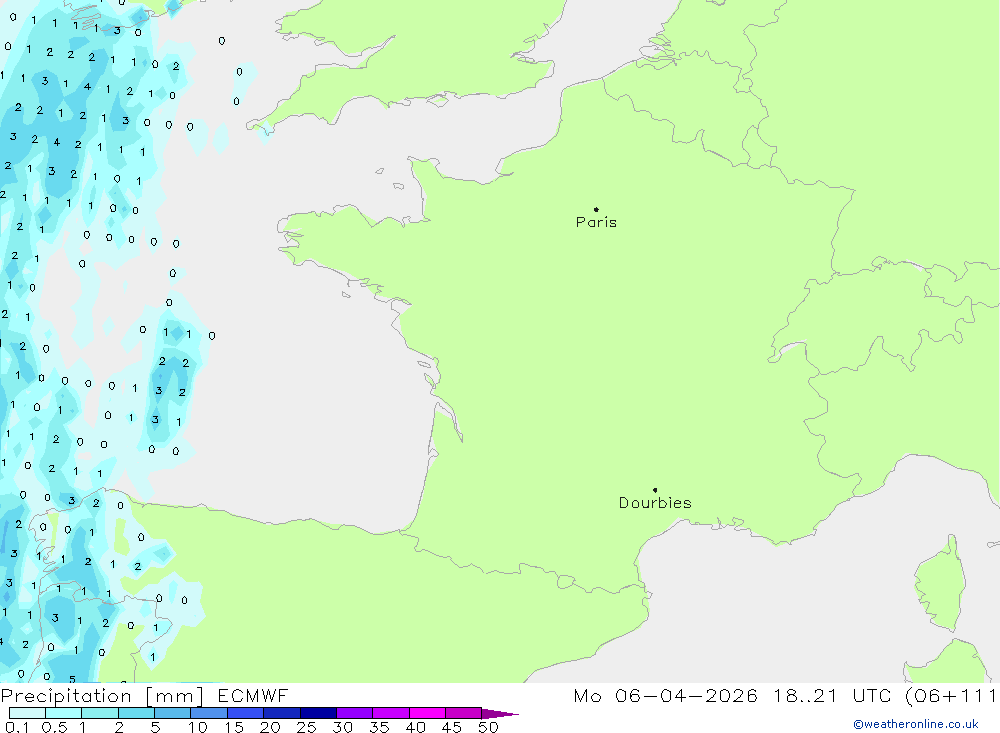
Task: Select the 20–25 mm legend swatch
Action: click(281, 713)
